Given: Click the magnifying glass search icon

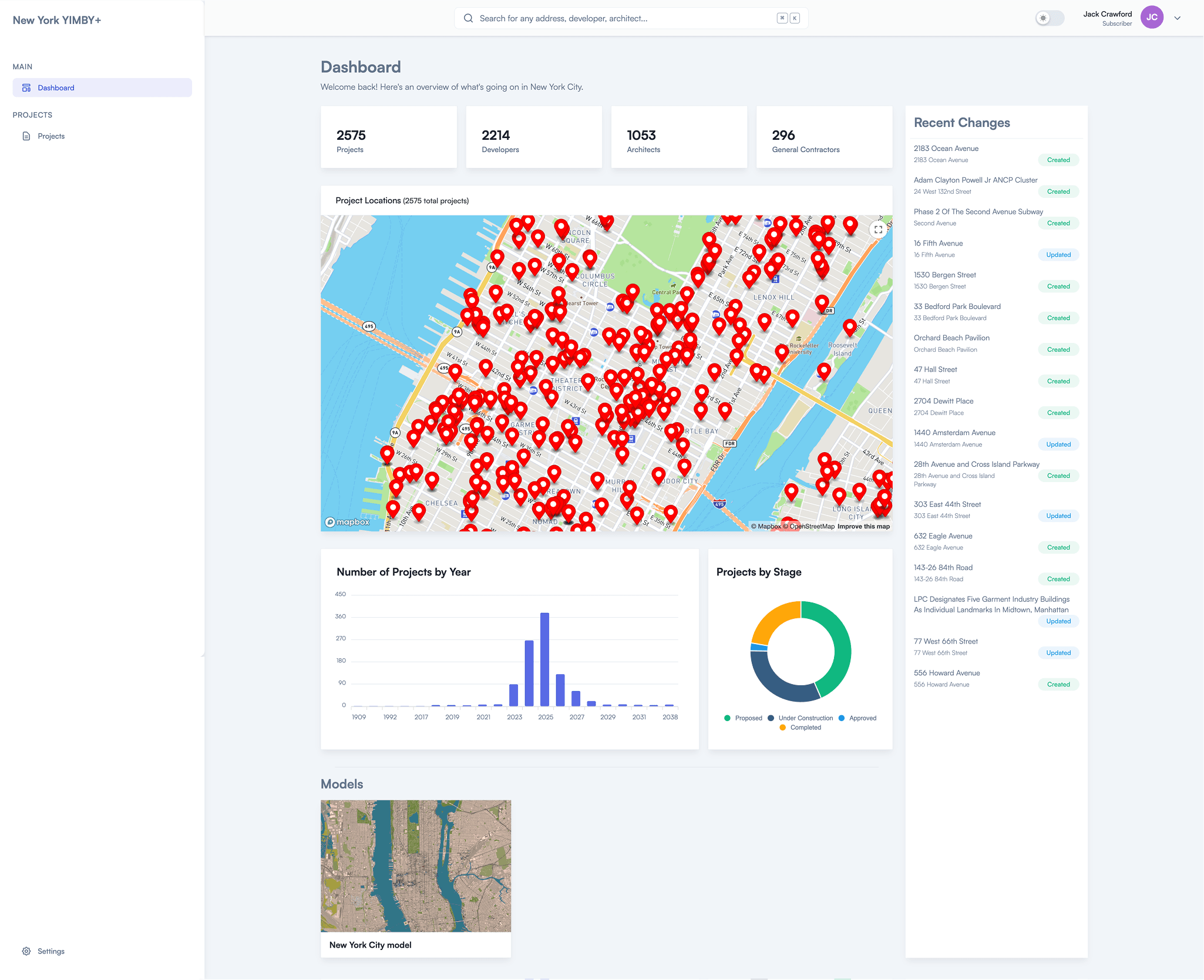Looking at the screenshot, I should point(468,18).
